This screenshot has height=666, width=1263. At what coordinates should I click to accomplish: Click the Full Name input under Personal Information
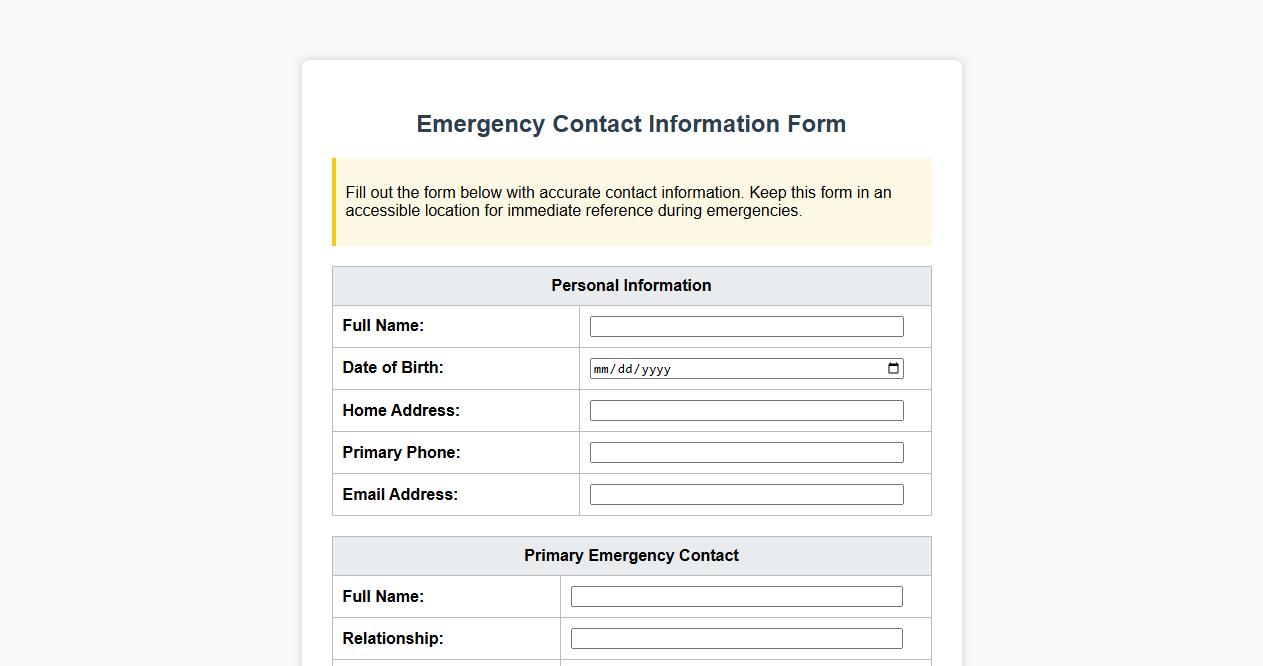746,325
